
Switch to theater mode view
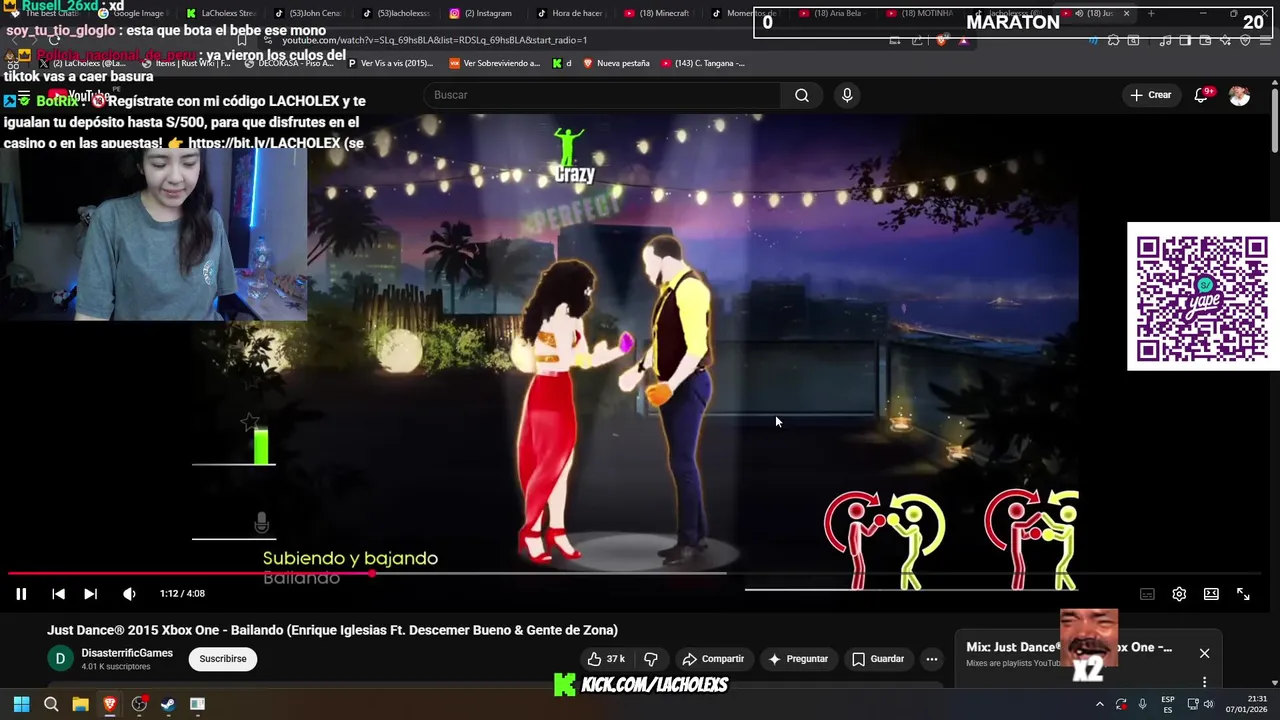click(1211, 594)
